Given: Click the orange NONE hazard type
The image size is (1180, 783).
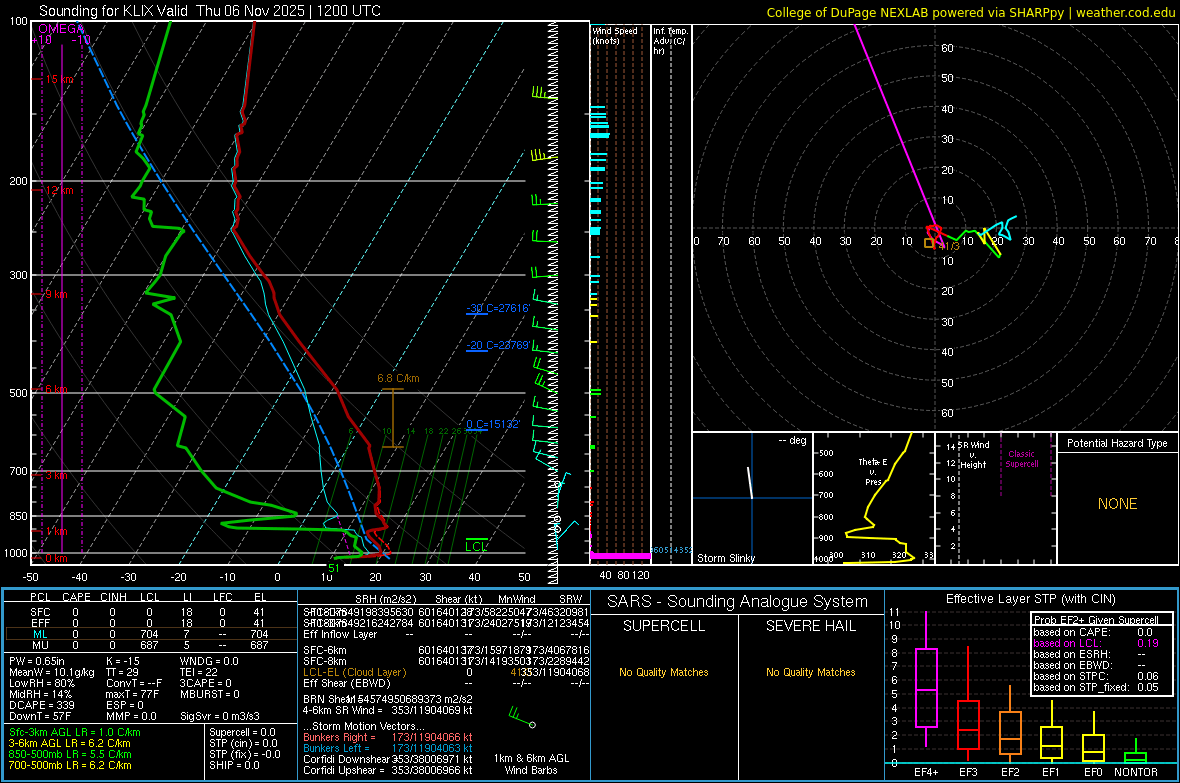Looking at the screenshot, I should (x=1117, y=504).
